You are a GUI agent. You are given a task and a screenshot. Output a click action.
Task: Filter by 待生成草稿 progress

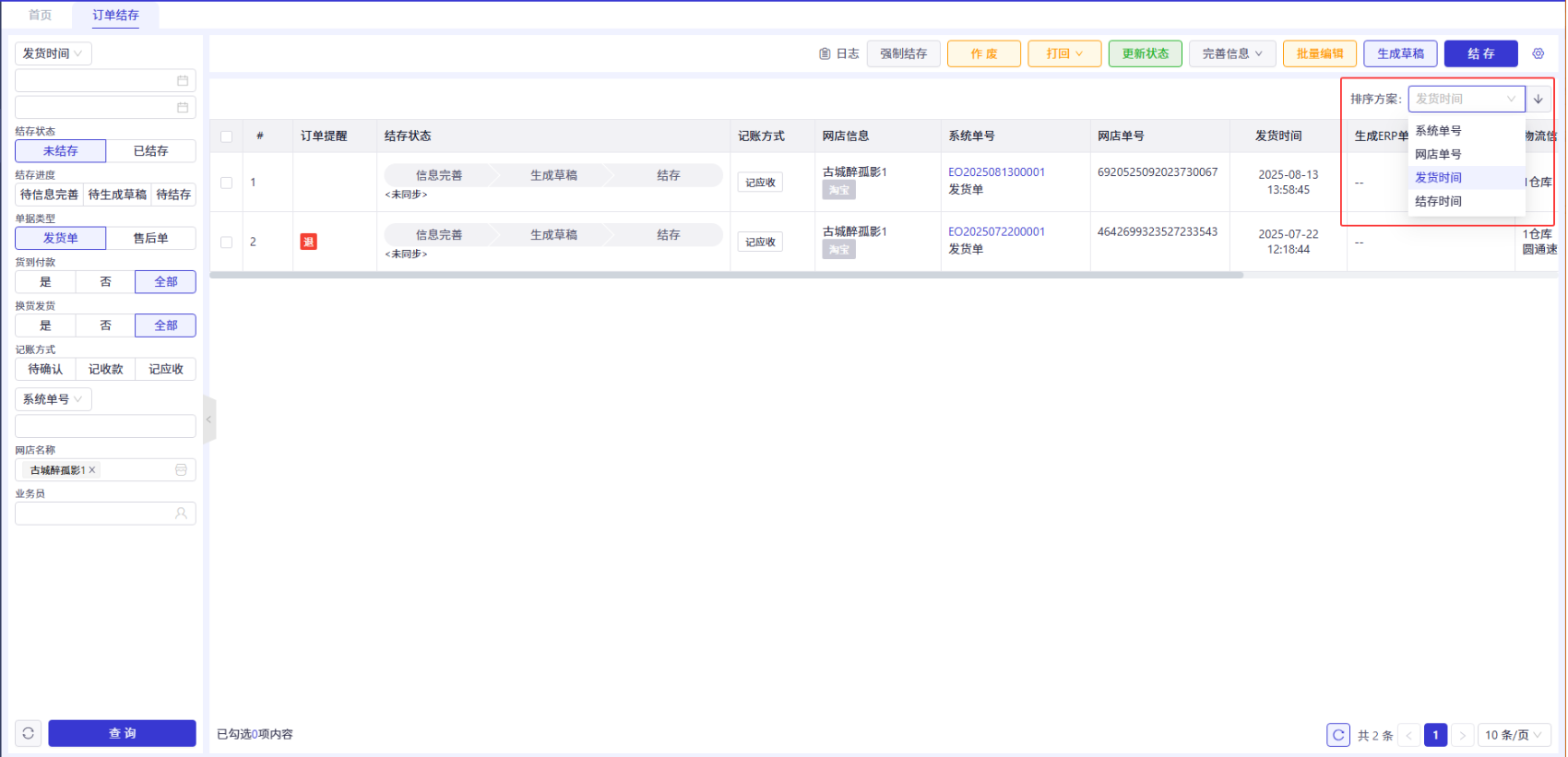click(117, 195)
